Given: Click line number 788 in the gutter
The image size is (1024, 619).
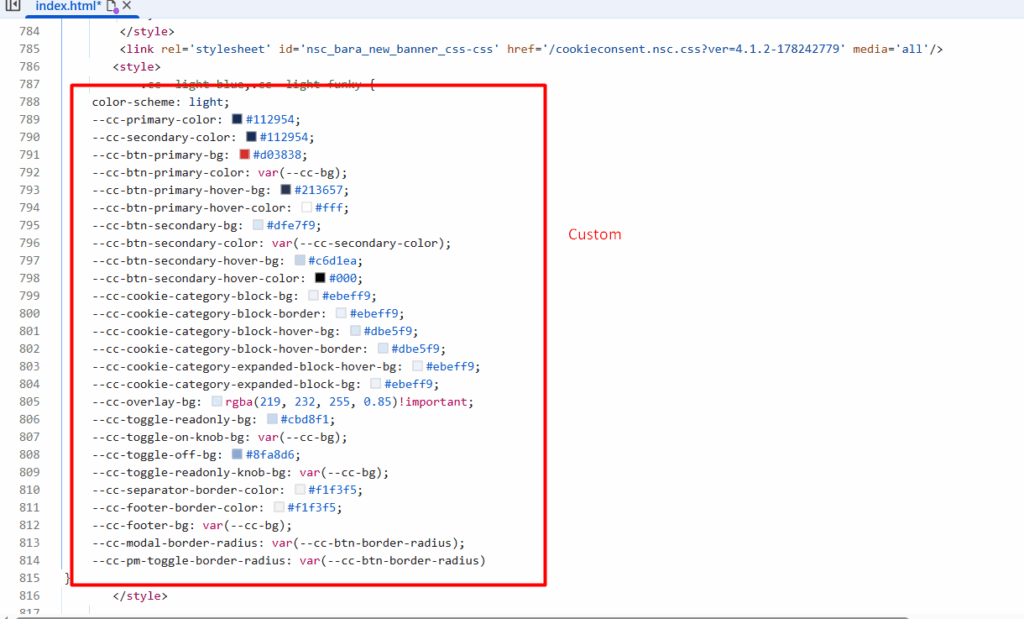Looking at the screenshot, I should tap(29, 102).
